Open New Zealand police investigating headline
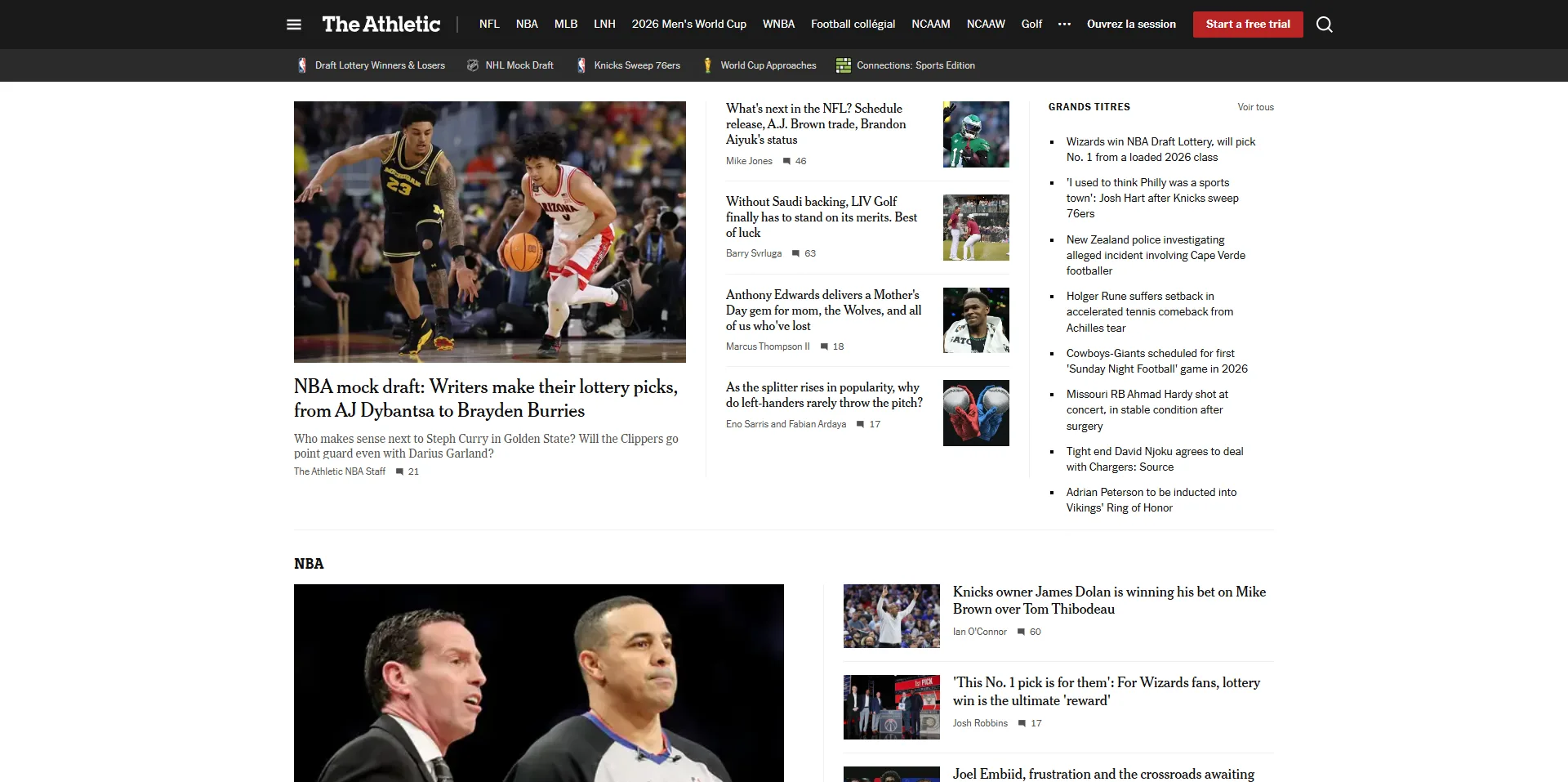The width and height of the screenshot is (1568, 782). click(x=1156, y=255)
